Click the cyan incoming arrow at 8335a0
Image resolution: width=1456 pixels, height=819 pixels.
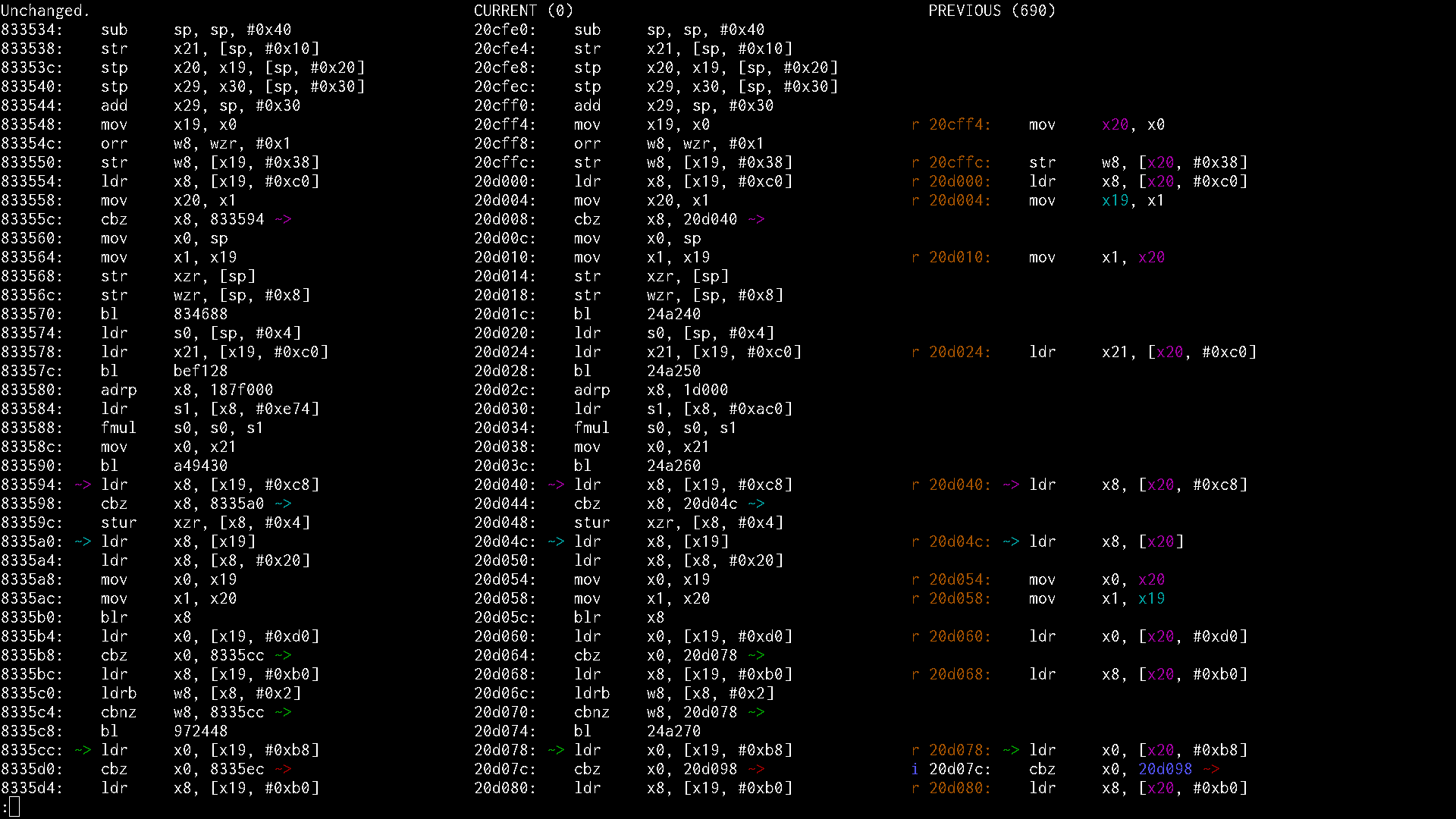[83, 541]
